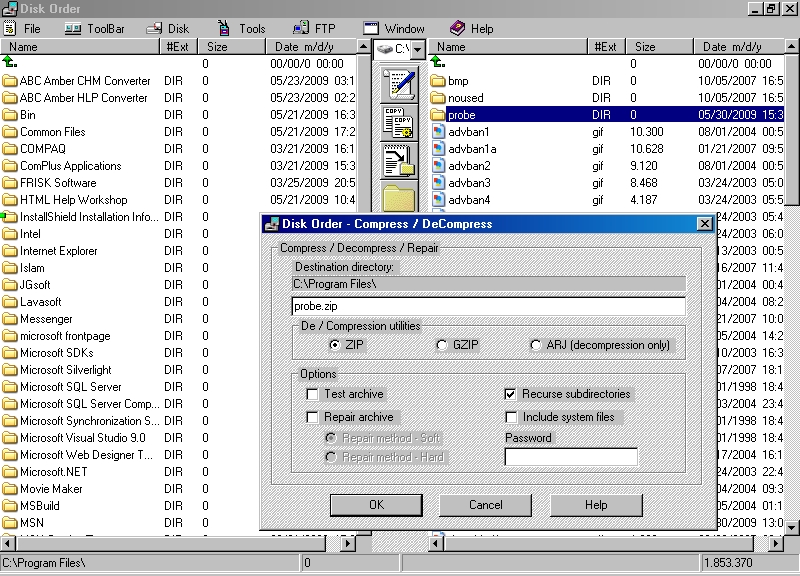Image resolution: width=800 pixels, height=576 pixels.
Task: Select the GZIP compression radio button
Action: tap(441, 343)
